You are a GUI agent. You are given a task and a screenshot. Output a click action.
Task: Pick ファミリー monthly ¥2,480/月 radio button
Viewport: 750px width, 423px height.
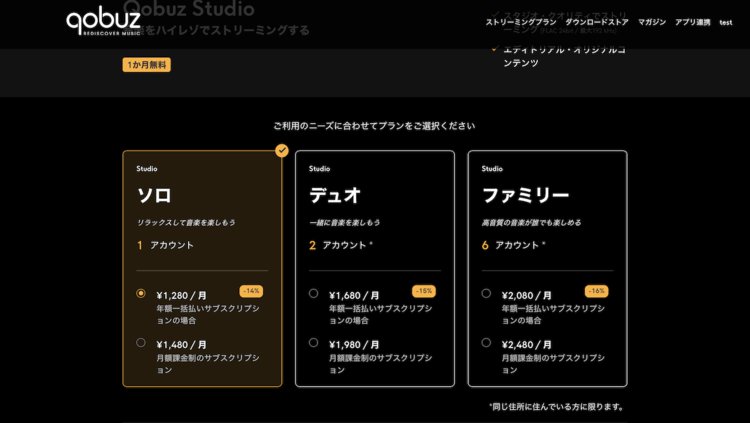tap(486, 343)
